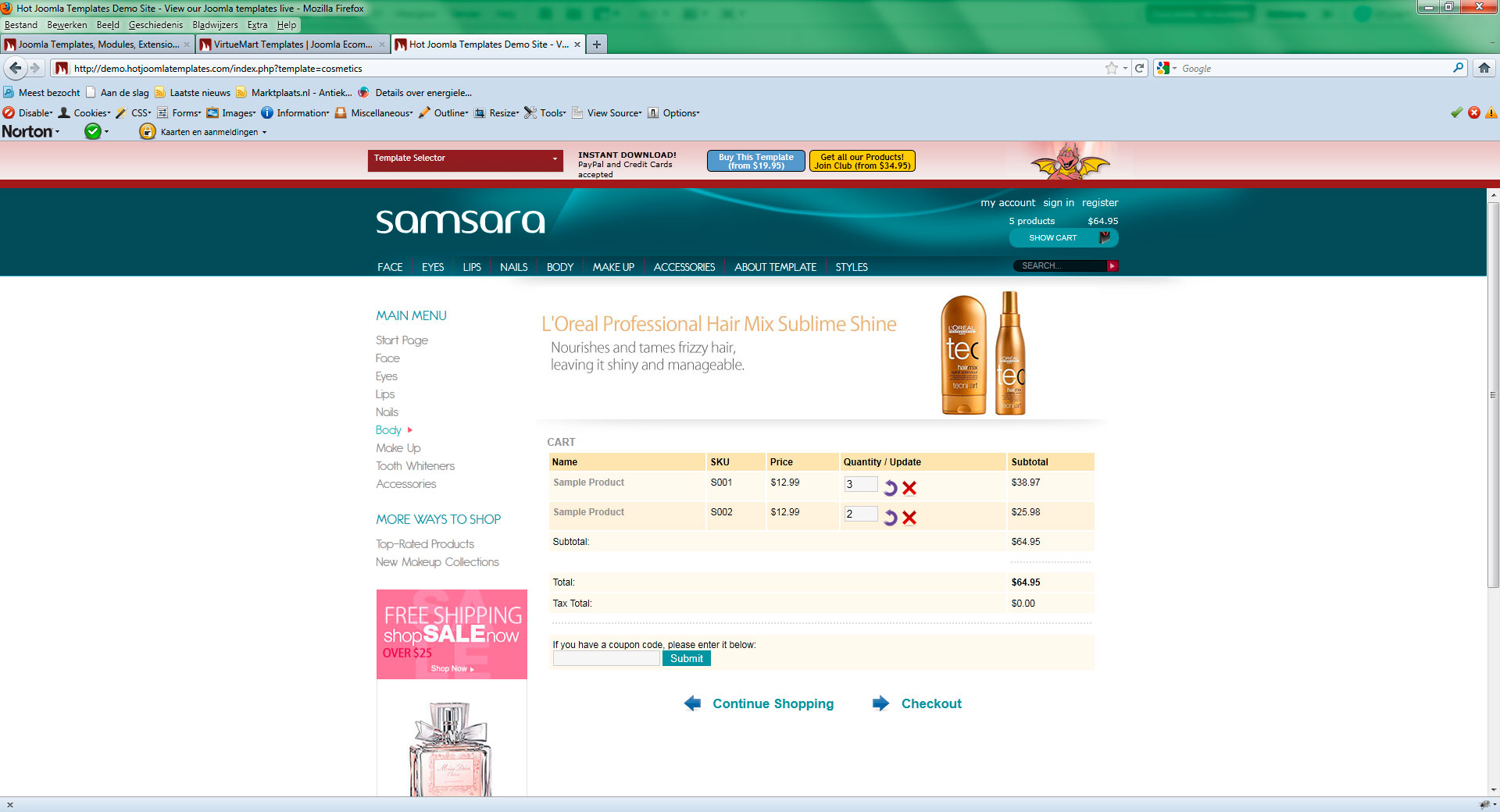The image size is (1500, 812).
Task: Remove the S001 product with the red X
Action: click(x=909, y=488)
